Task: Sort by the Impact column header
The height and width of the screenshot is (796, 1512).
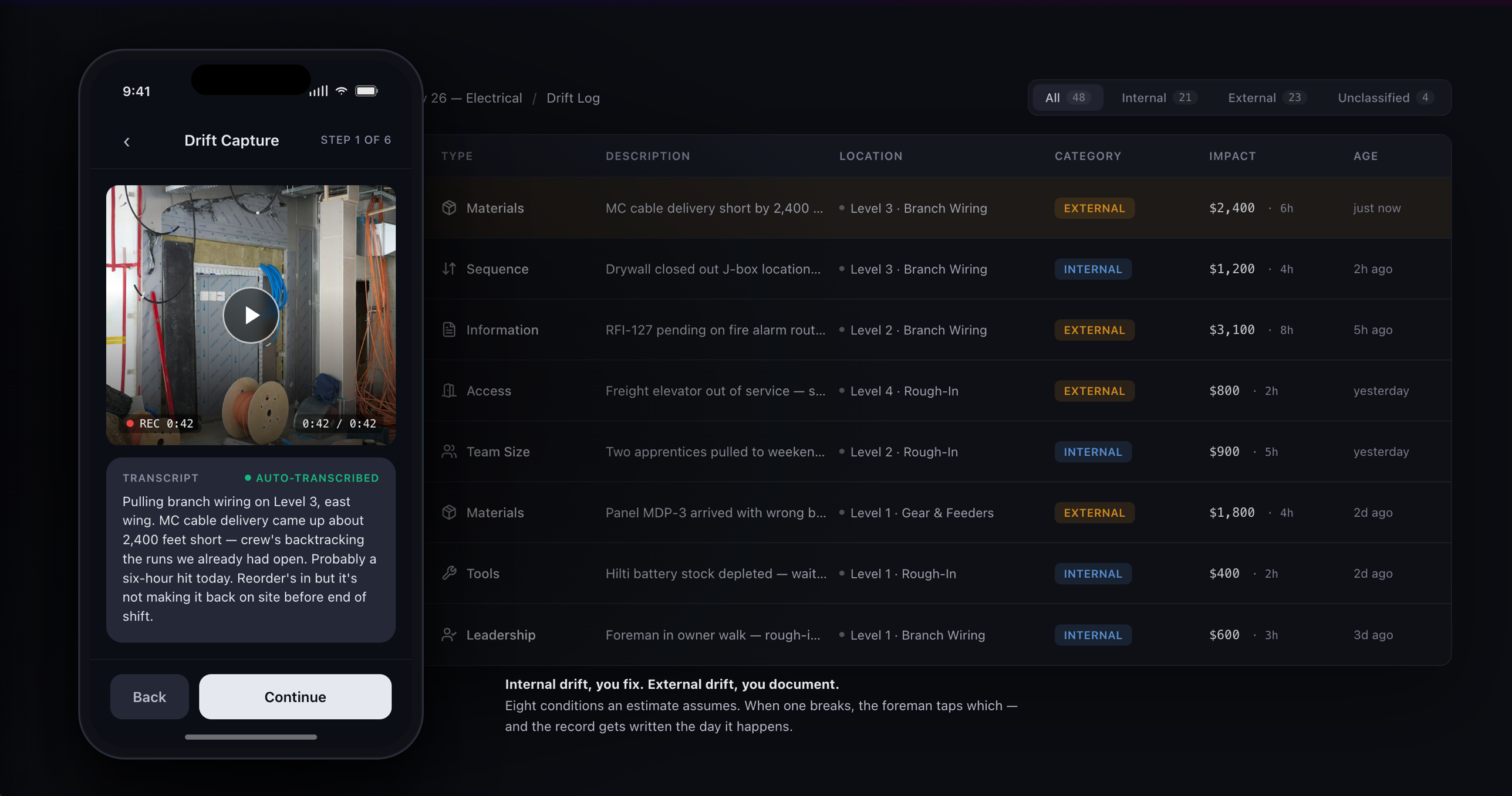Action: click(x=1232, y=156)
